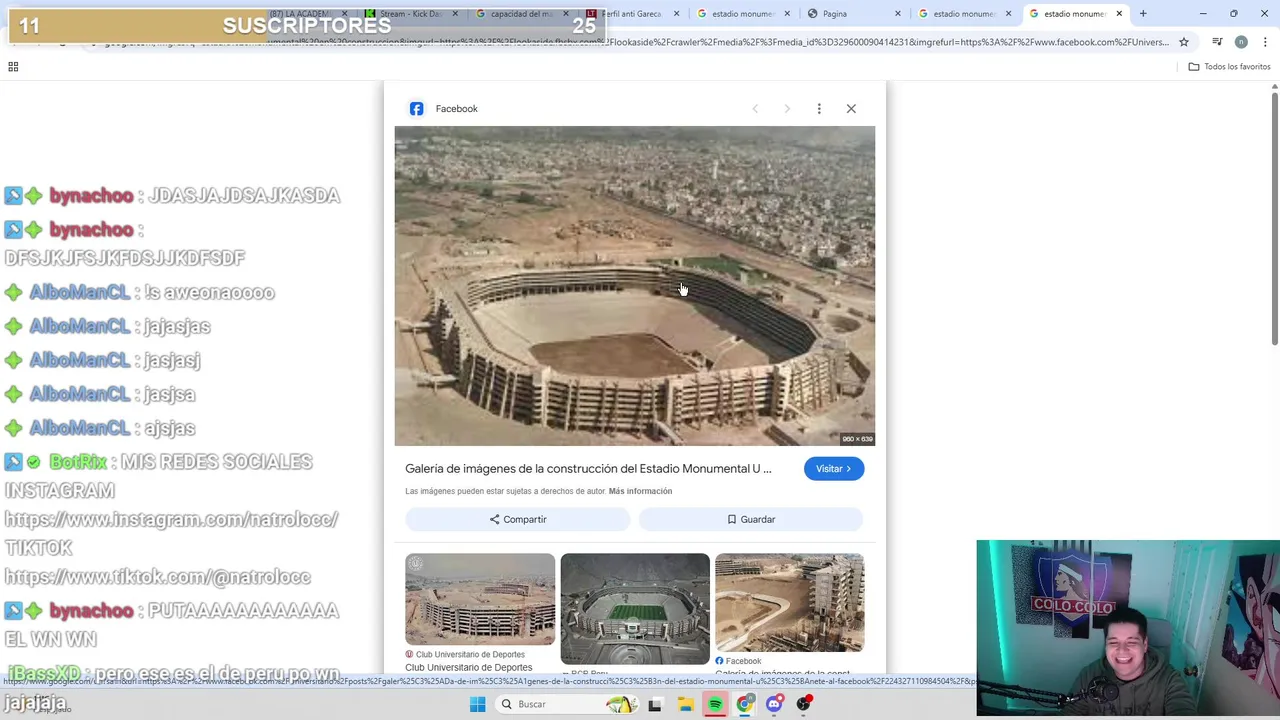The height and width of the screenshot is (720, 1280).
Task: Open the Galería de imágenes title link
Action: pos(588,468)
